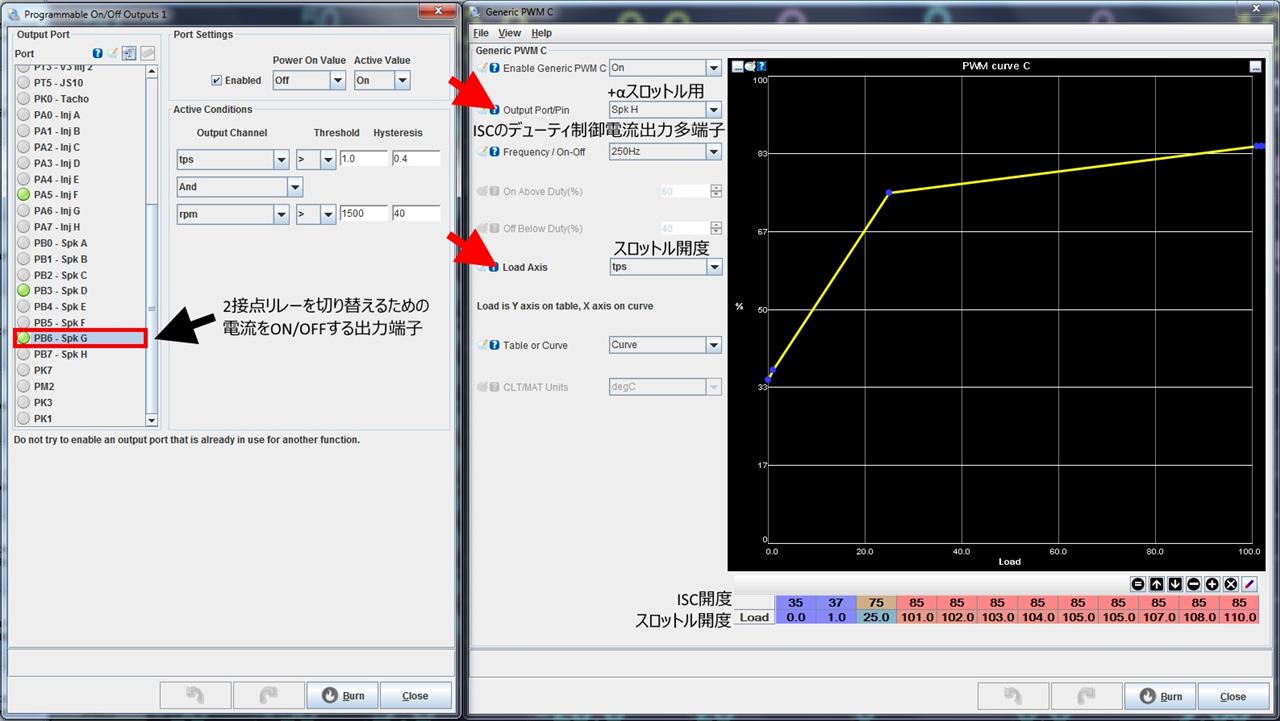The image size is (1280, 721).
Task: Open chart options at top-right of PWM curve C
Action: (1255, 66)
